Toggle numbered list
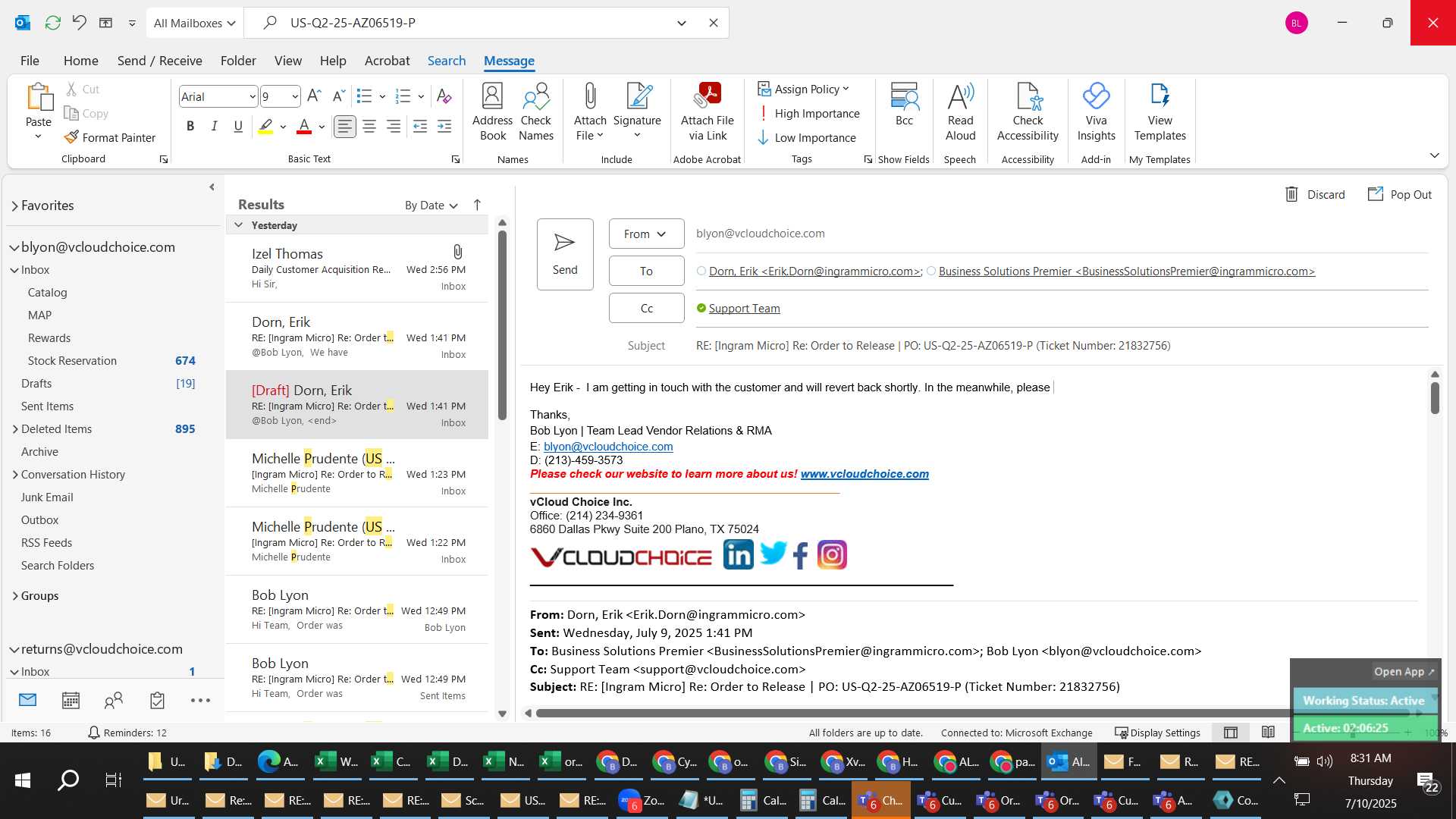 (403, 96)
